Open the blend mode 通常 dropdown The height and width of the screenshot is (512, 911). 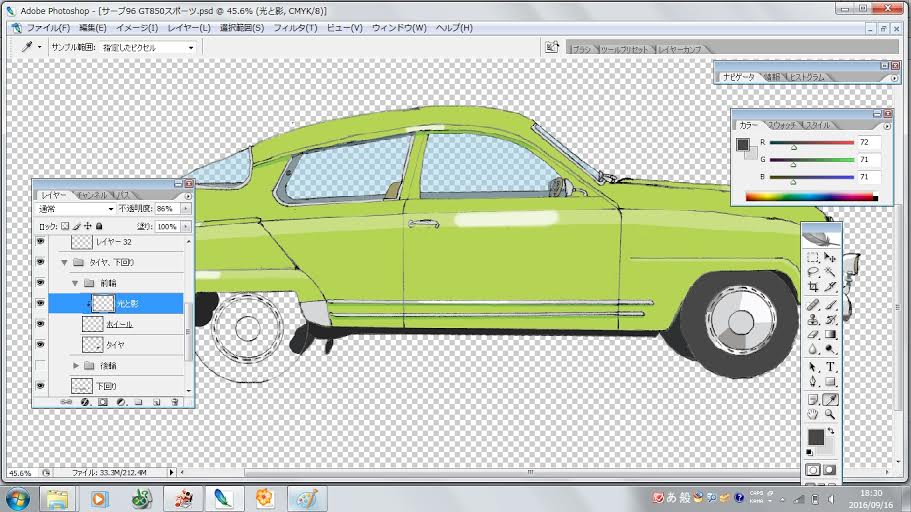[x=76, y=209]
